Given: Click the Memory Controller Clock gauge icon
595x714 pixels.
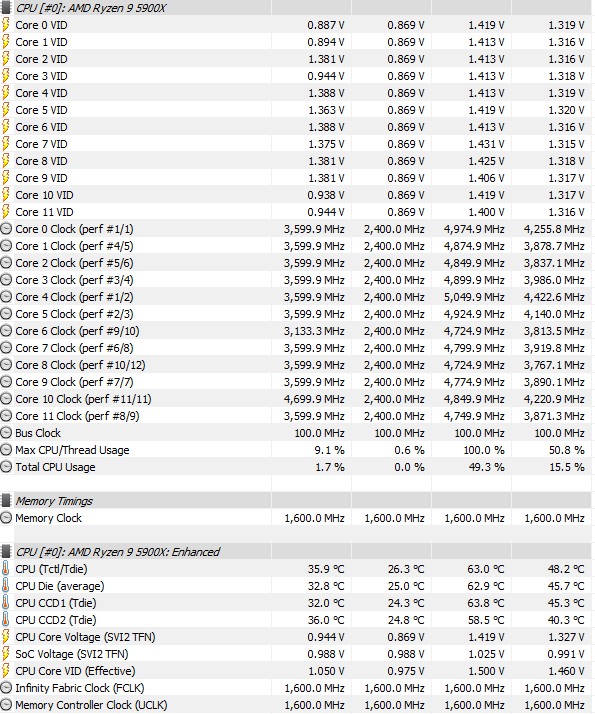Looking at the screenshot, I should pos(6,705).
